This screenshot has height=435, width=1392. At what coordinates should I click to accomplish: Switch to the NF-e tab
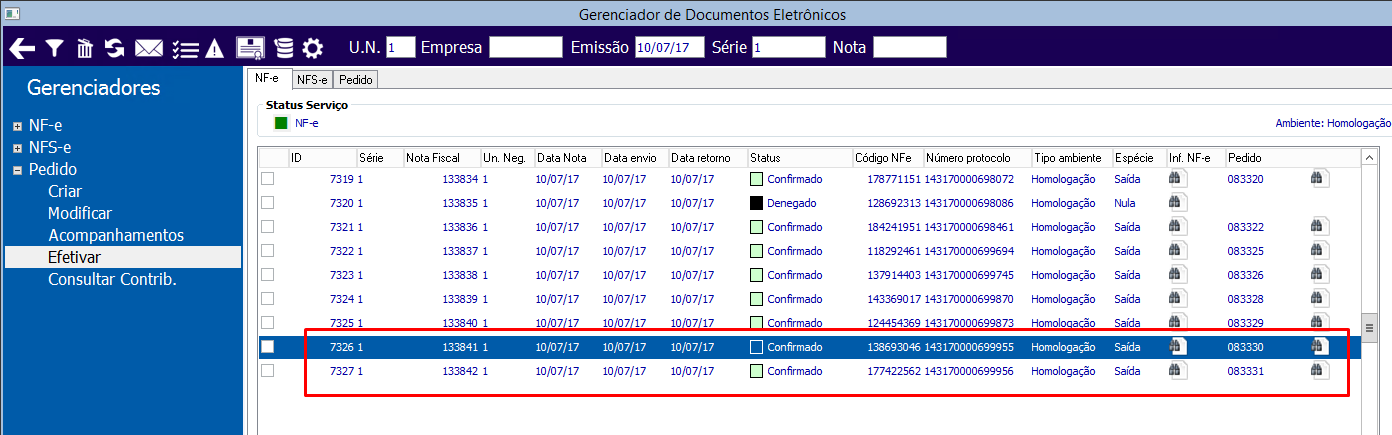tap(268, 78)
